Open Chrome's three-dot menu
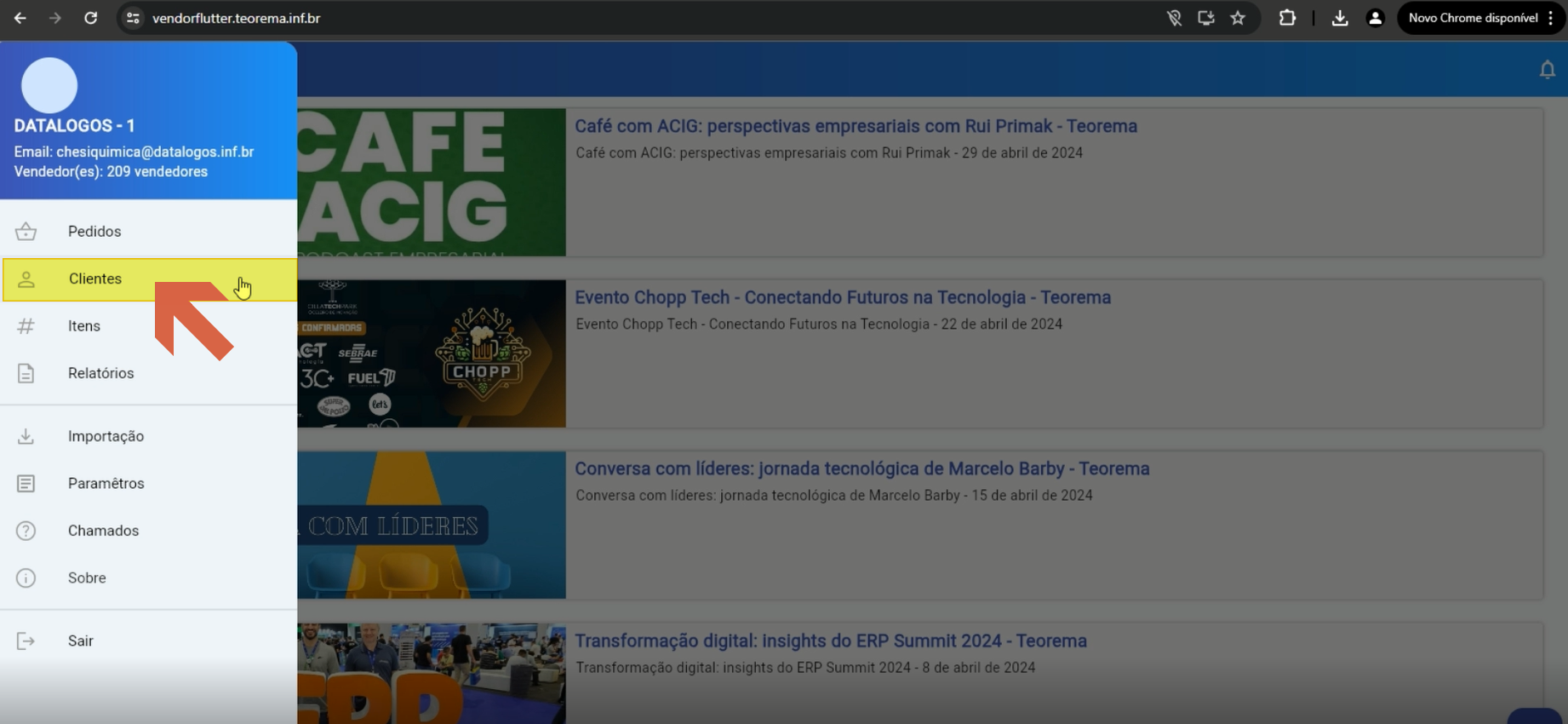Screen dimensions: 1568x724 click(1552, 18)
